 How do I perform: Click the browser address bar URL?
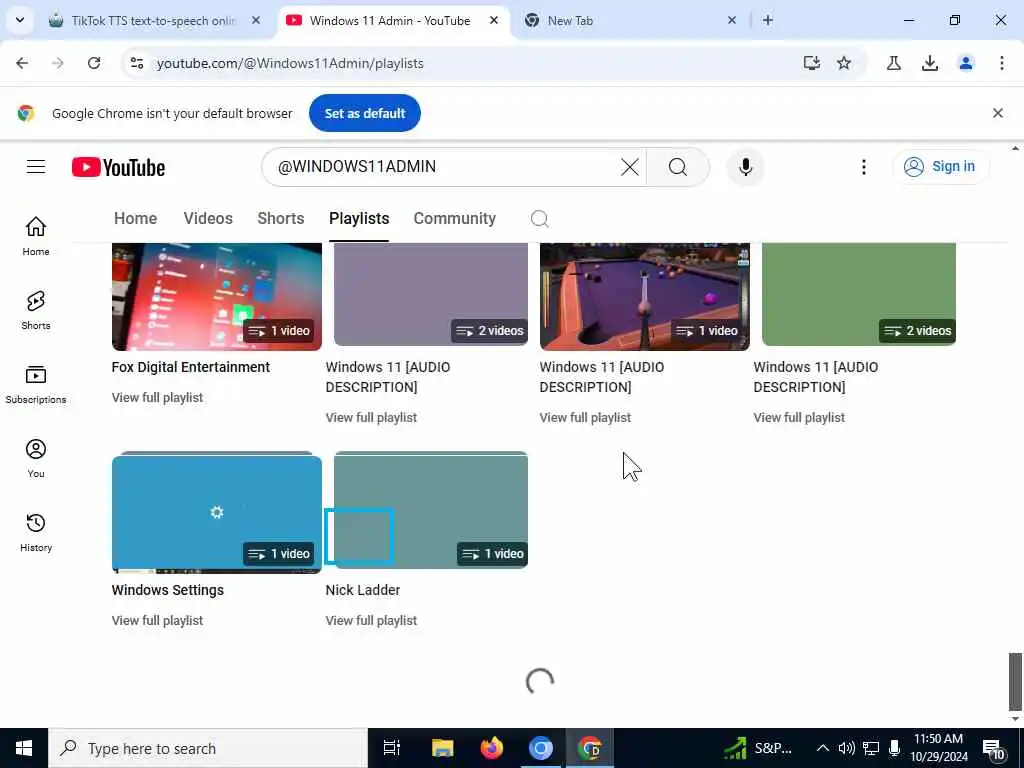290,63
